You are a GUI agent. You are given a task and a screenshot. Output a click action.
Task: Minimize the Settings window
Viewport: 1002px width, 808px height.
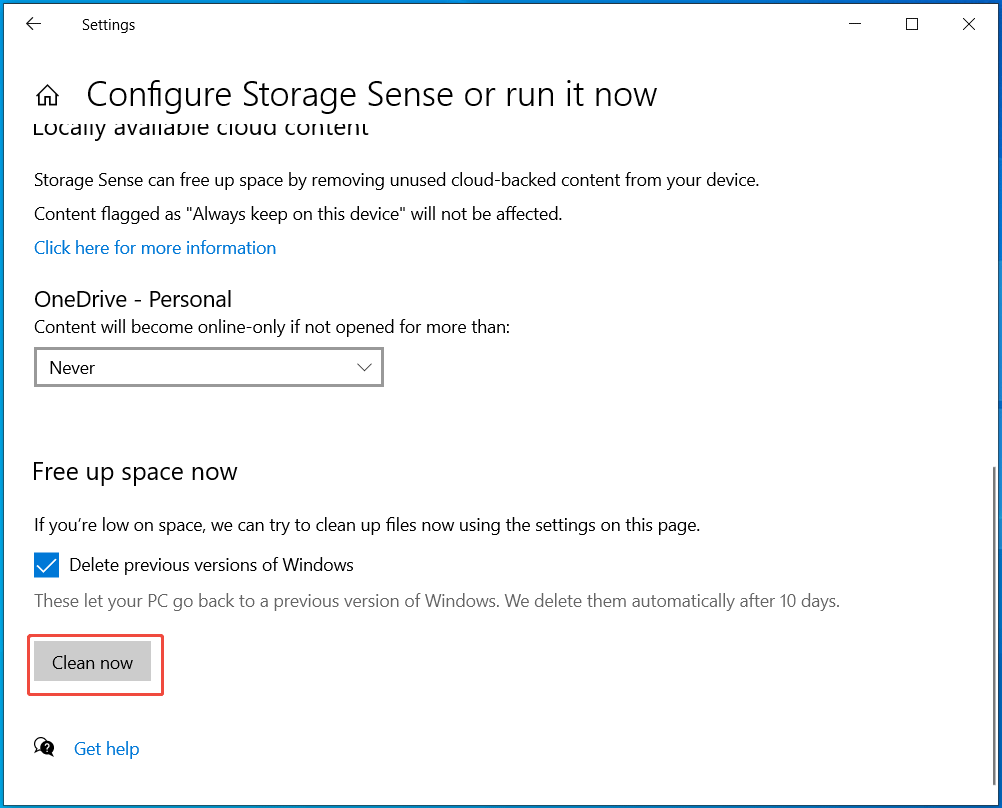pyautogui.click(x=855, y=23)
